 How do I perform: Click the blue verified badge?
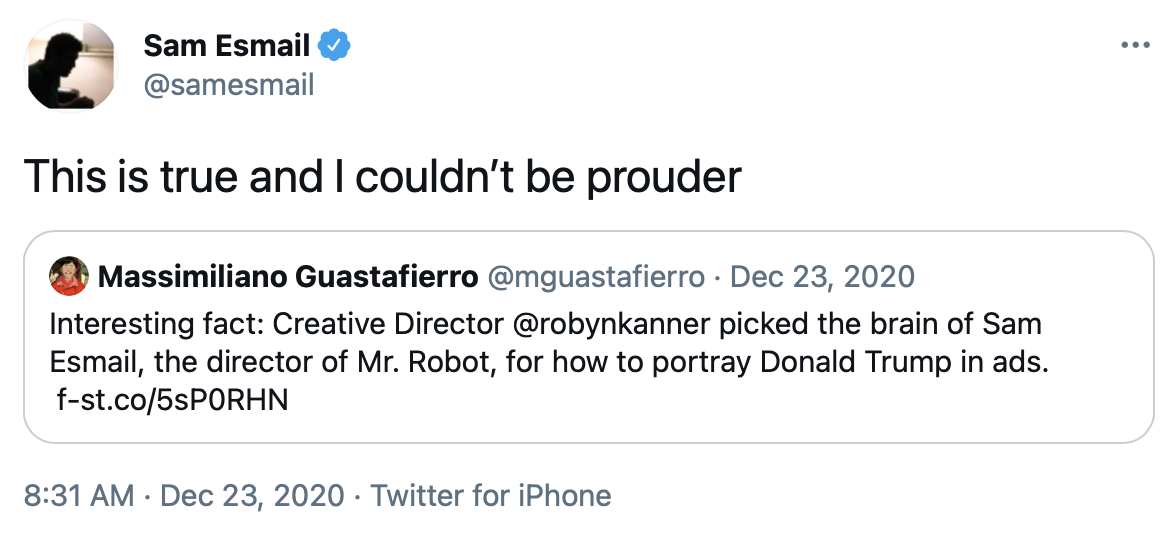pos(333,45)
